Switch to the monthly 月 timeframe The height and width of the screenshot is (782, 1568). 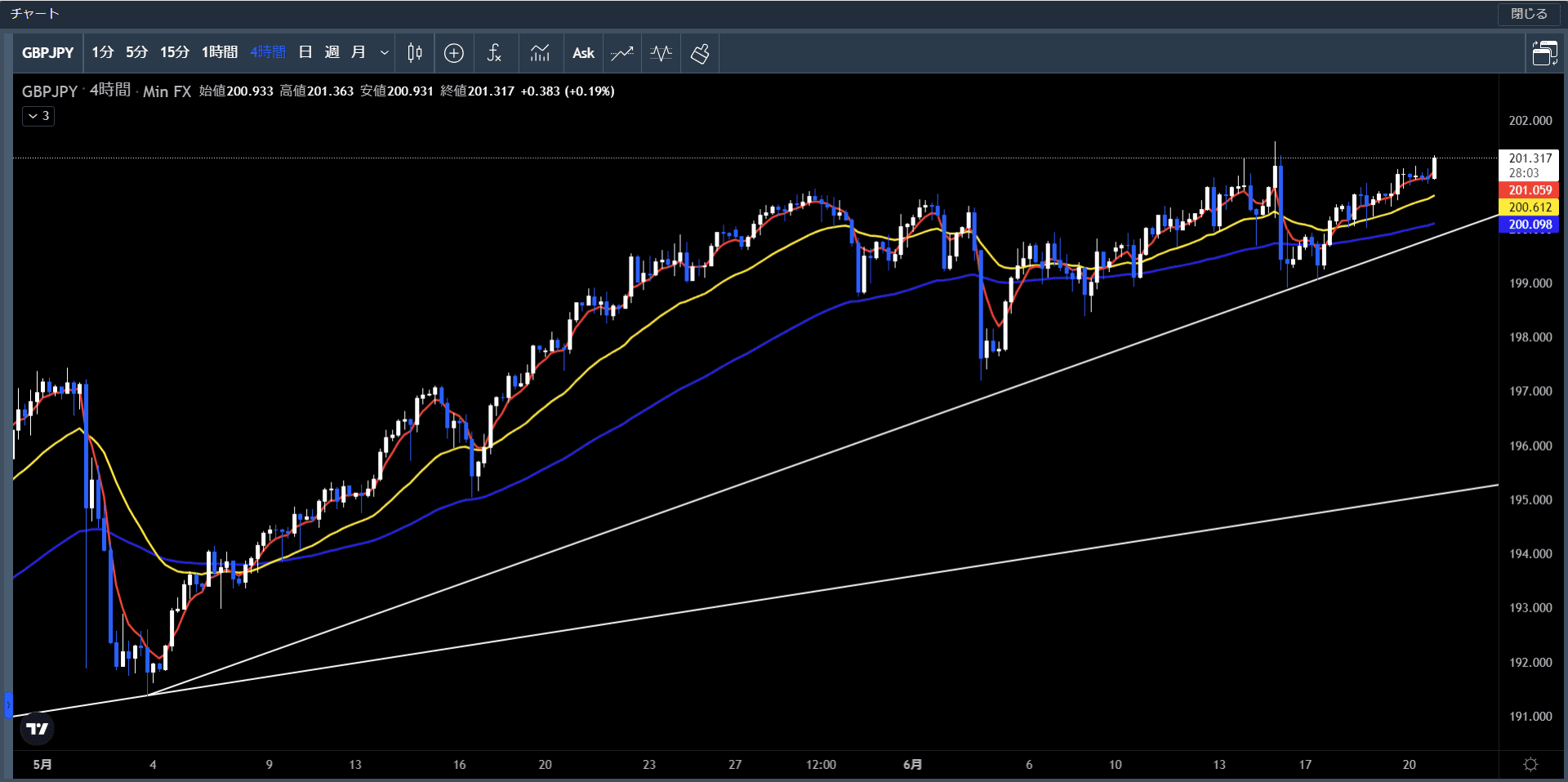[358, 52]
